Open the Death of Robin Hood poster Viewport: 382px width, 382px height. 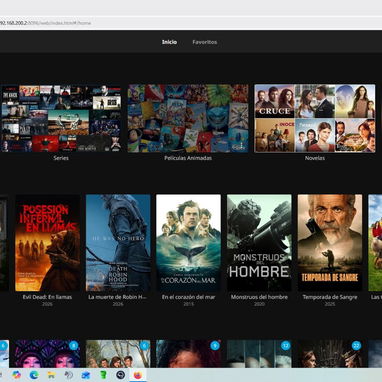(118, 243)
